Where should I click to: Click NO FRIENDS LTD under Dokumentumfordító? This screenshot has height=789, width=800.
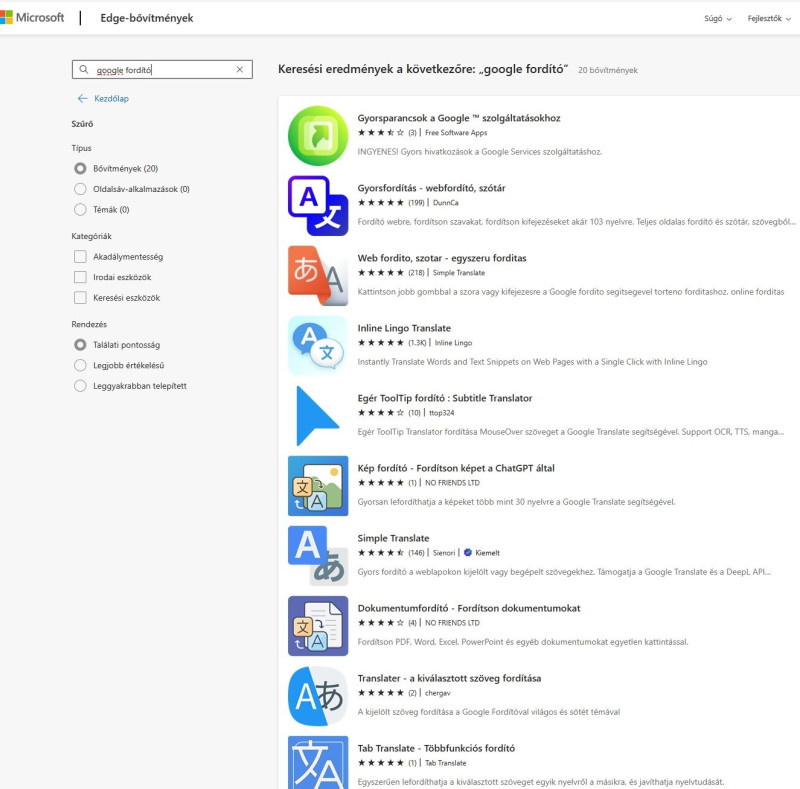pyautogui.click(x=452, y=623)
